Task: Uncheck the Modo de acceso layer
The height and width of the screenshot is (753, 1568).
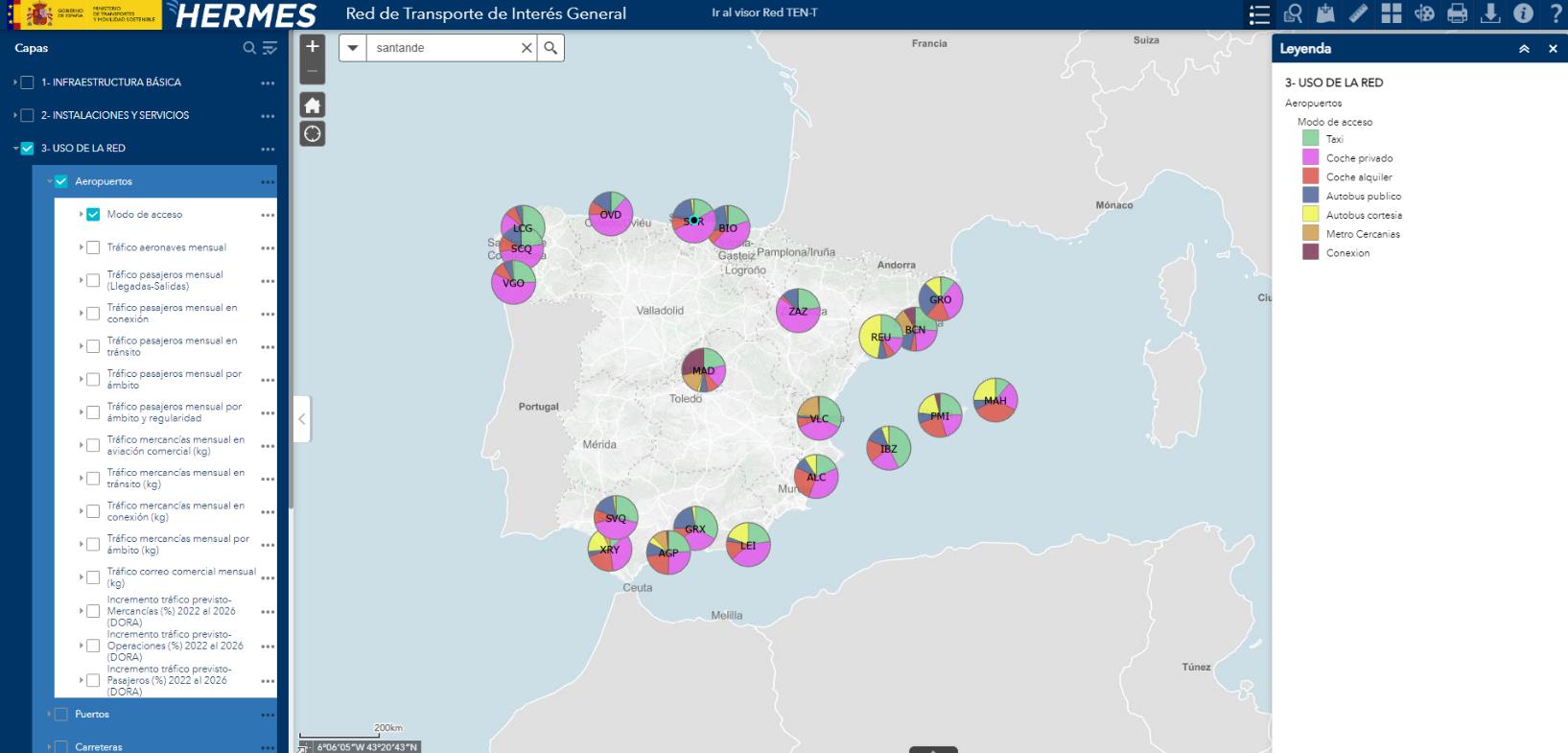Action: tap(93, 215)
